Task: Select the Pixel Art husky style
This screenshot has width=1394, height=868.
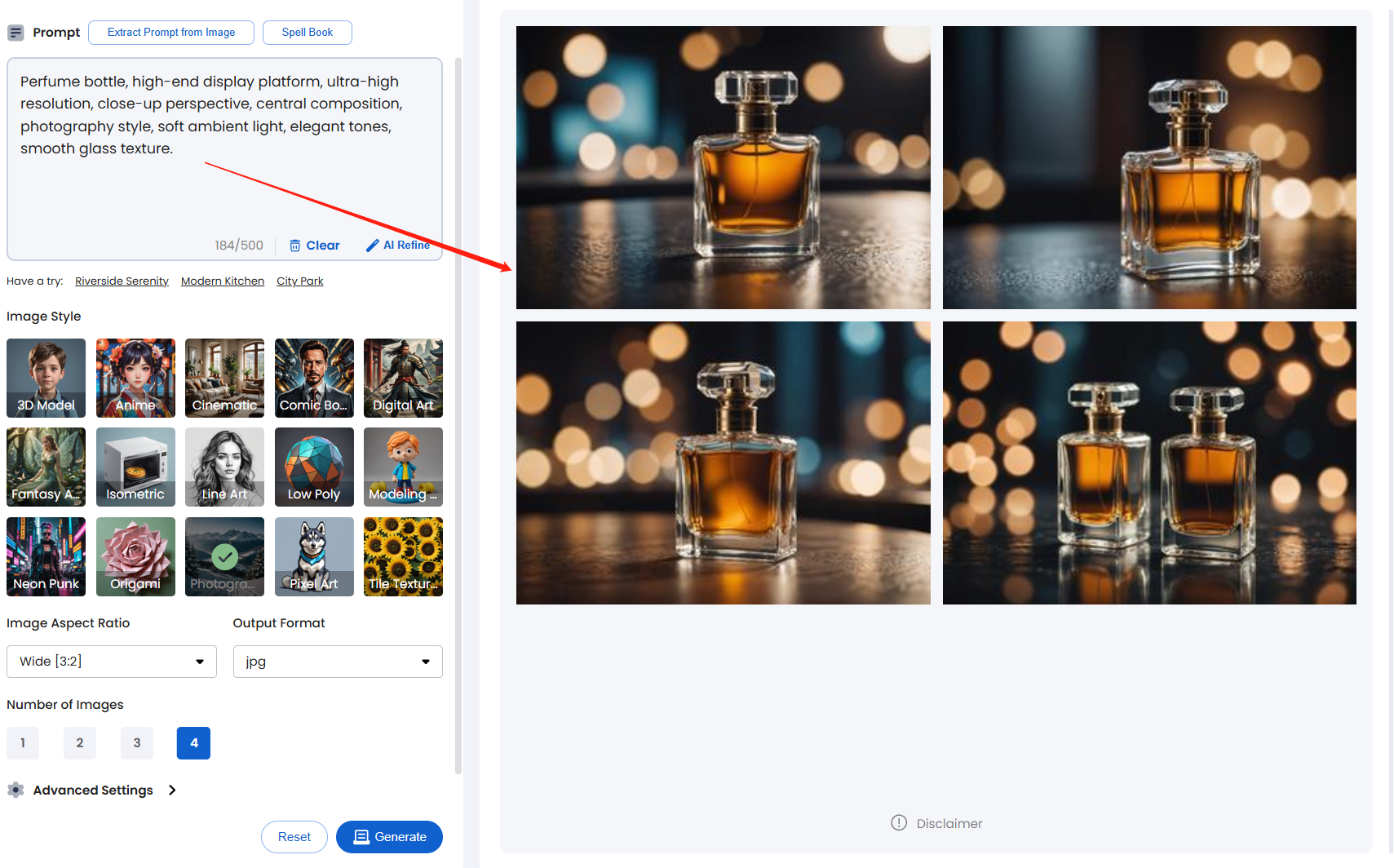Action: pos(314,556)
